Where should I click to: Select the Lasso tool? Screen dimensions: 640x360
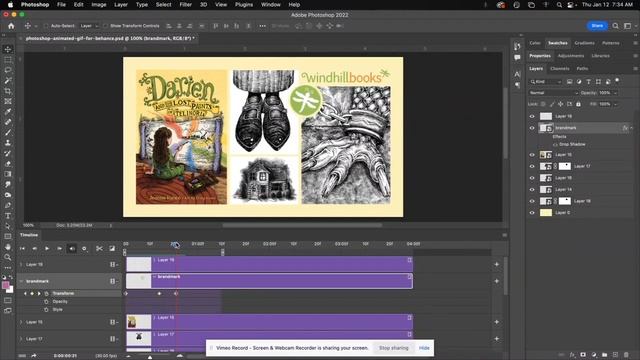[x=8, y=70]
